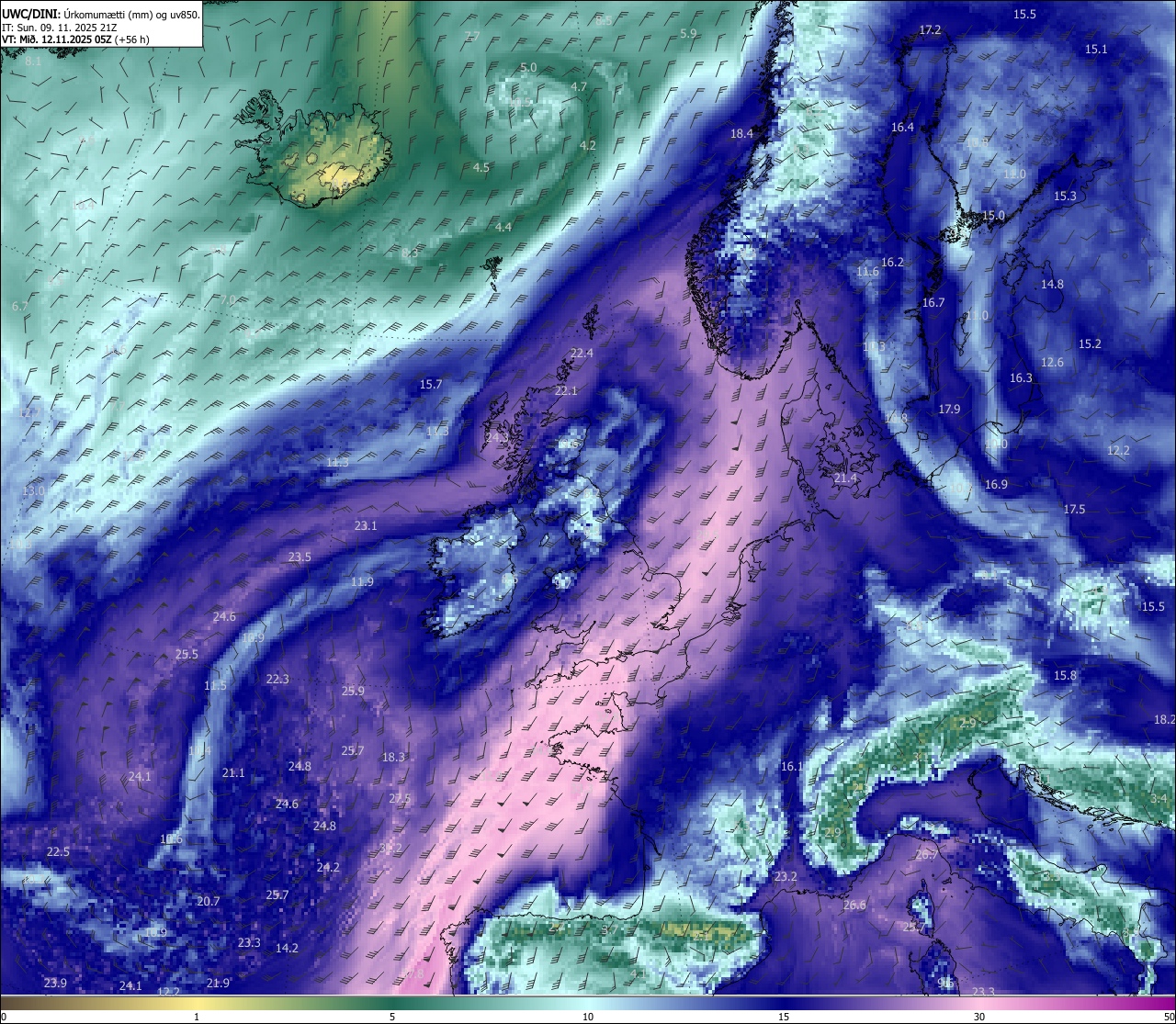Click the 14.2 value label
Viewport: 1176px width, 1024px height.
pos(287,949)
